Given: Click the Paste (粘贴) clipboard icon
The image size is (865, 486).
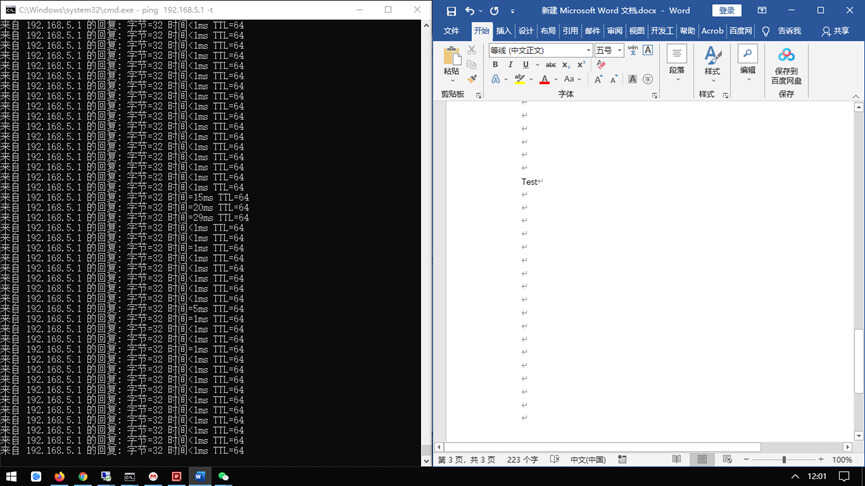Looking at the screenshot, I should point(451,62).
